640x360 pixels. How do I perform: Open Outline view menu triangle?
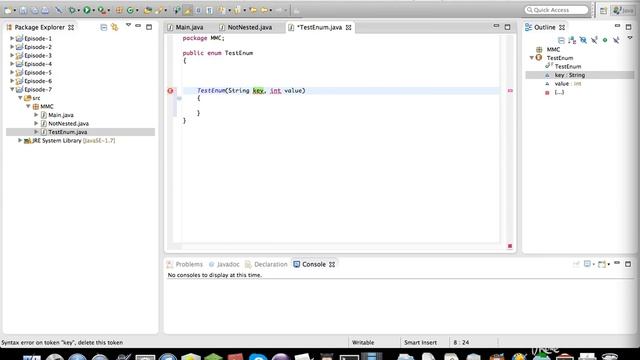[630, 38]
